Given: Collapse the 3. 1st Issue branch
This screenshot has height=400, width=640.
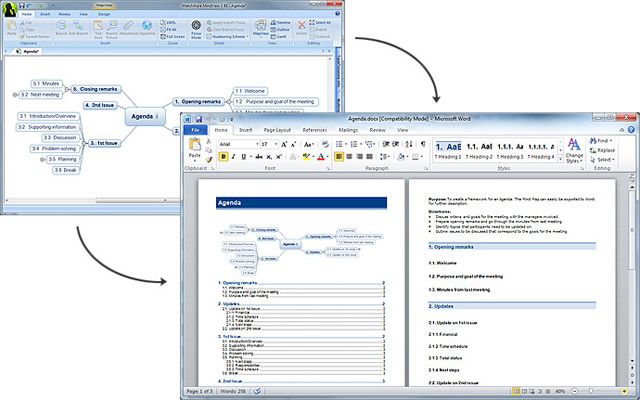Looking at the screenshot, I should (84, 143).
